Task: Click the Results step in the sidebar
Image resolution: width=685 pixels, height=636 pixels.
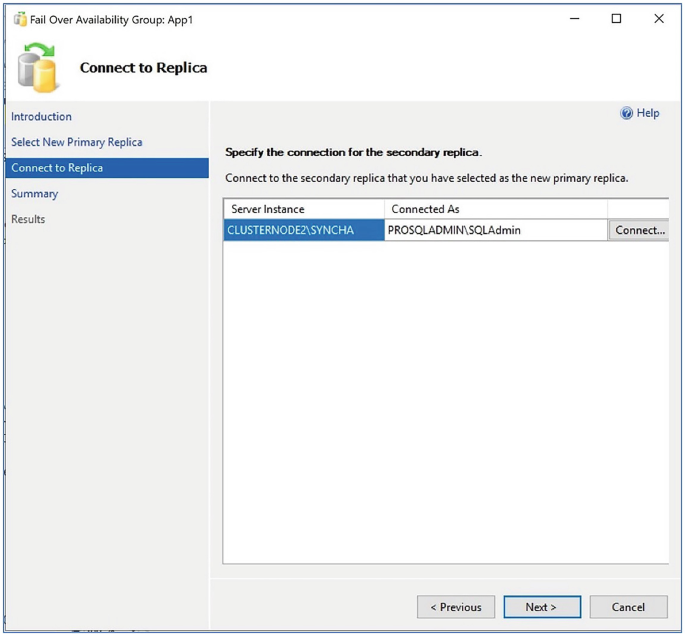Action: pyautogui.click(x=28, y=219)
